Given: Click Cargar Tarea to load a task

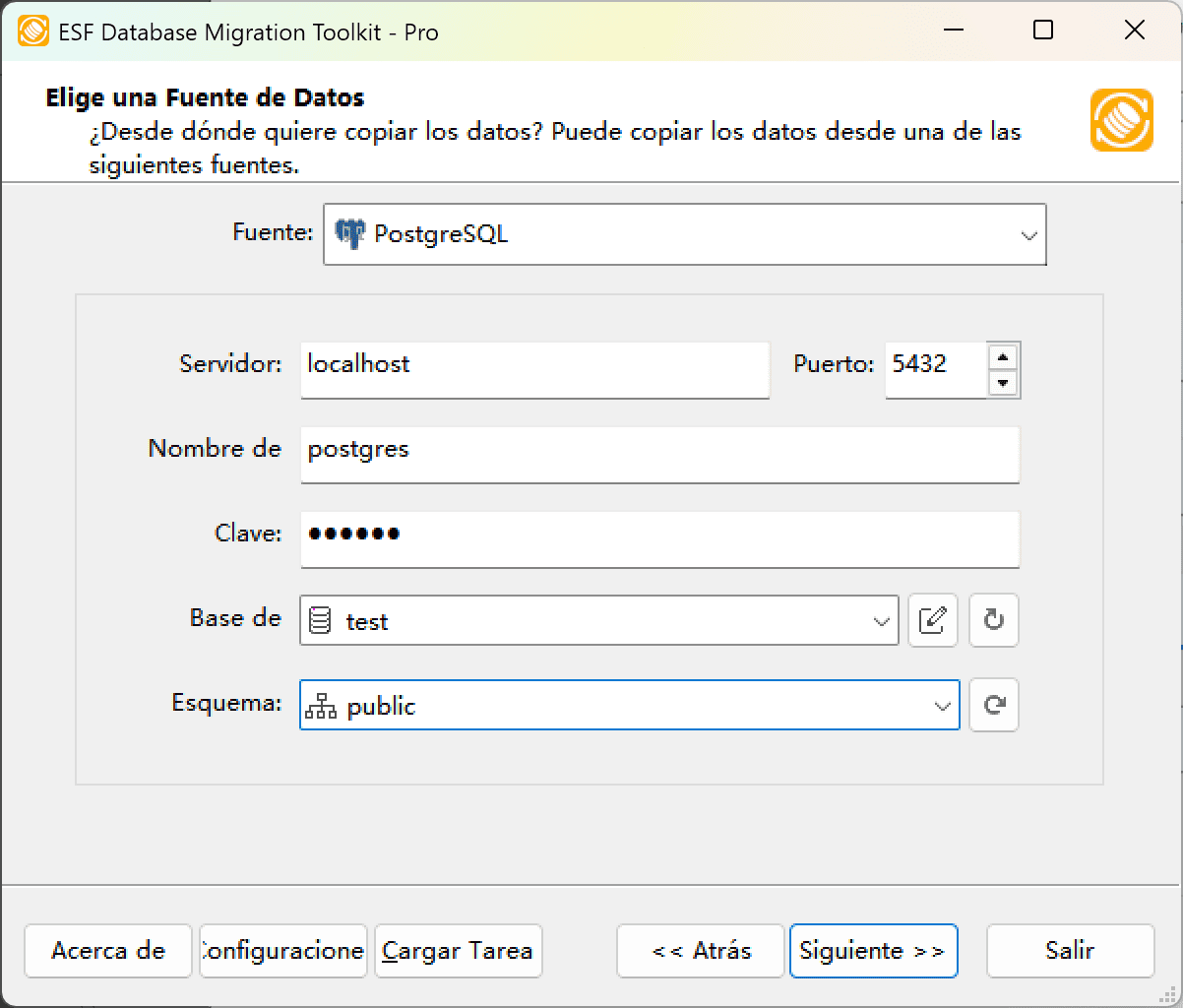Looking at the screenshot, I should (x=458, y=951).
